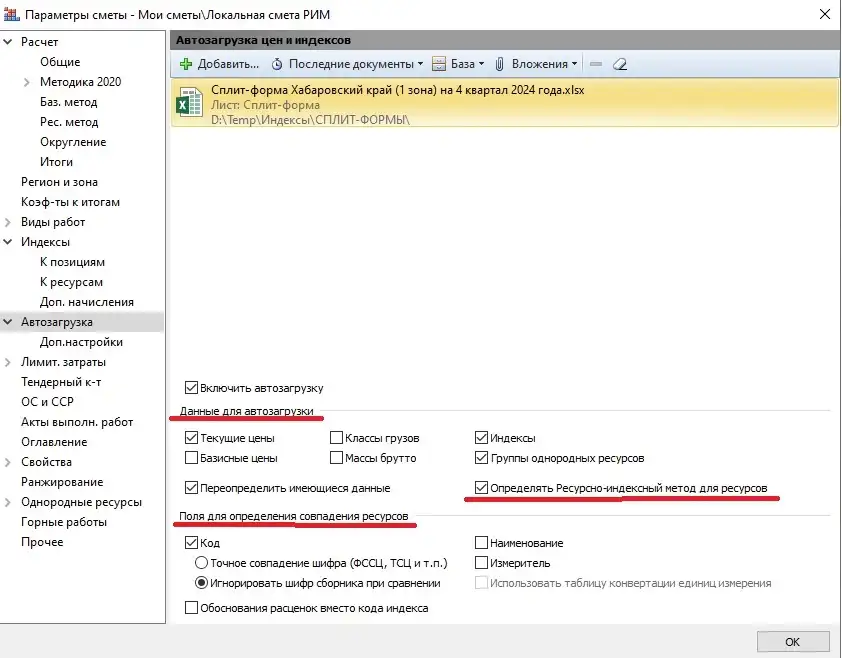Viewport: 842px width, 658px height.
Task: Click 'Добавить...' text button
Action: click(x=228, y=64)
